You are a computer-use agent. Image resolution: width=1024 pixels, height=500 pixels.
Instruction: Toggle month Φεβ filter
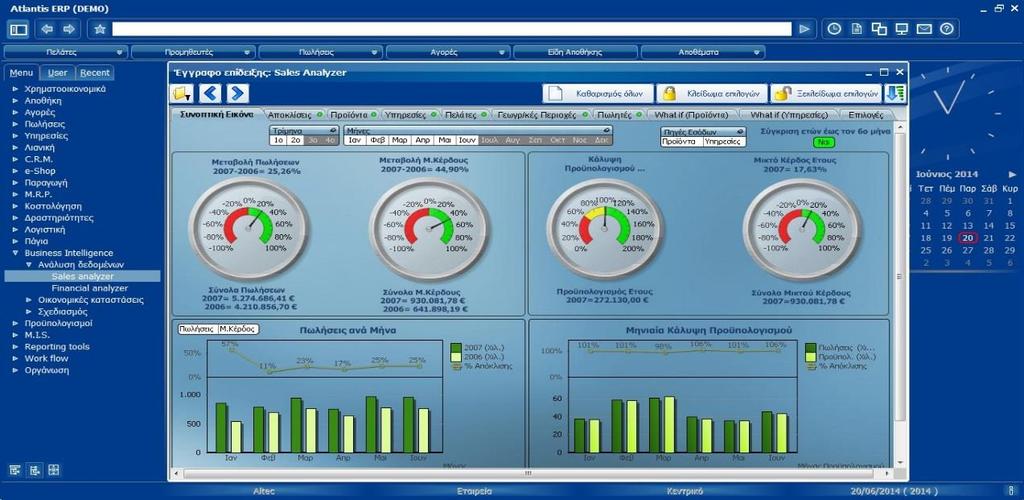coord(377,140)
